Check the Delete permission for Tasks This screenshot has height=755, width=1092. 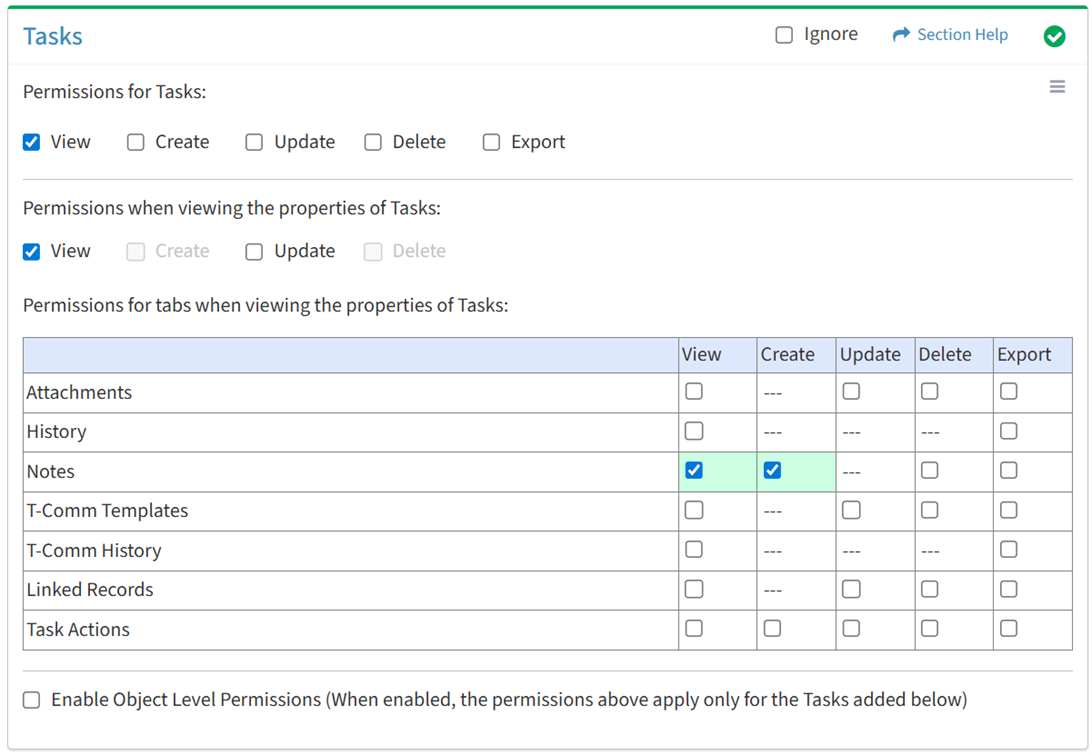(373, 142)
